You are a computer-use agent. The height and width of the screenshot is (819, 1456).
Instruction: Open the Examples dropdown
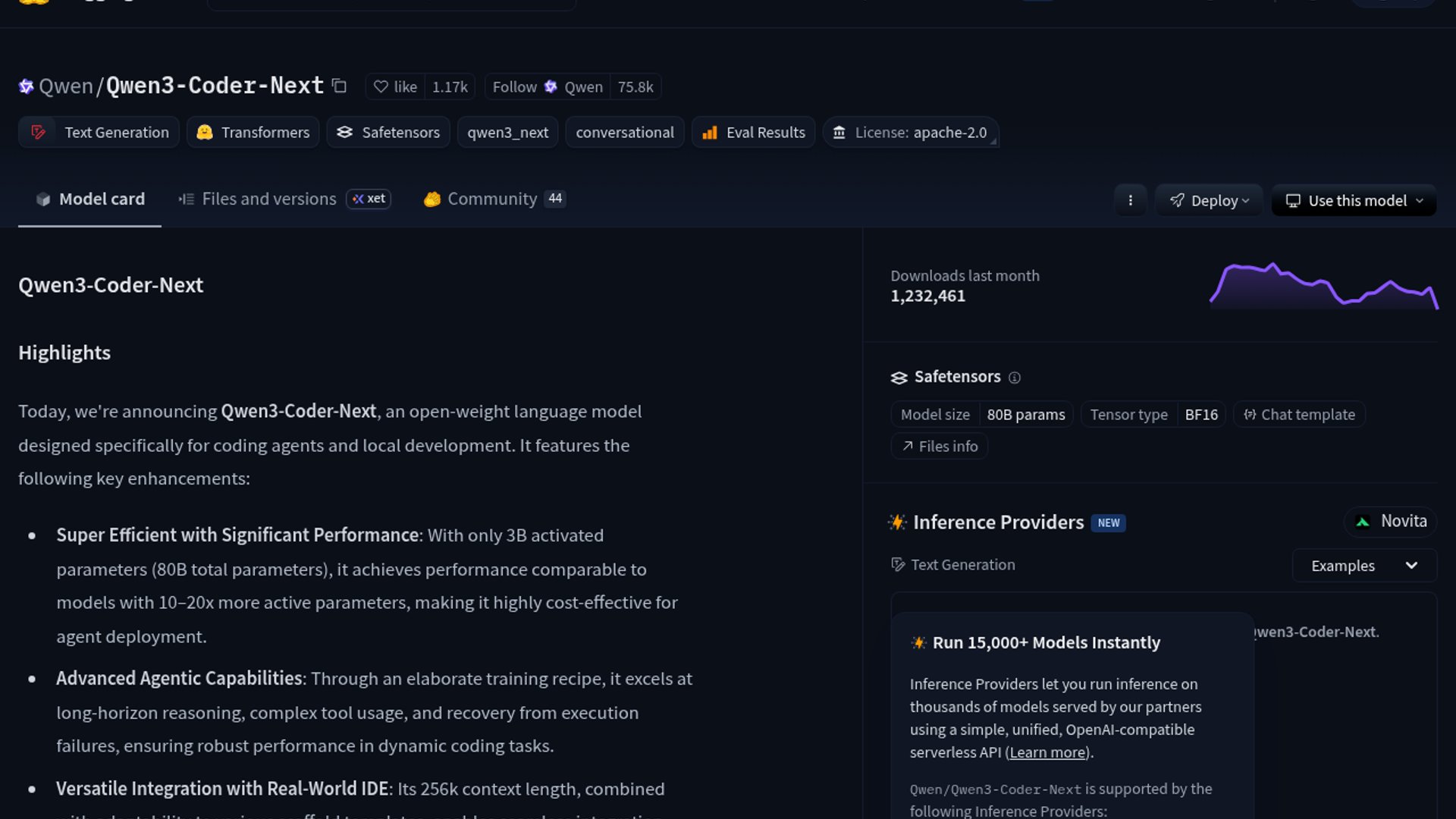click(1363, 566)
